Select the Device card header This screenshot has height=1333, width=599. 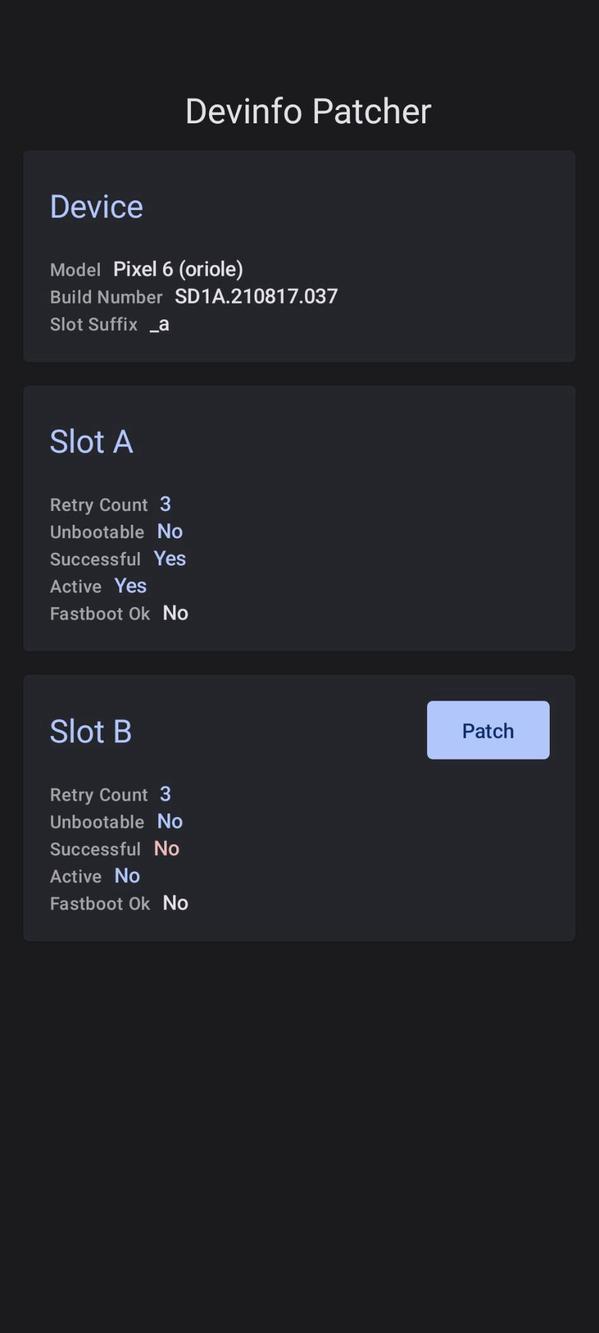[96, 207]
